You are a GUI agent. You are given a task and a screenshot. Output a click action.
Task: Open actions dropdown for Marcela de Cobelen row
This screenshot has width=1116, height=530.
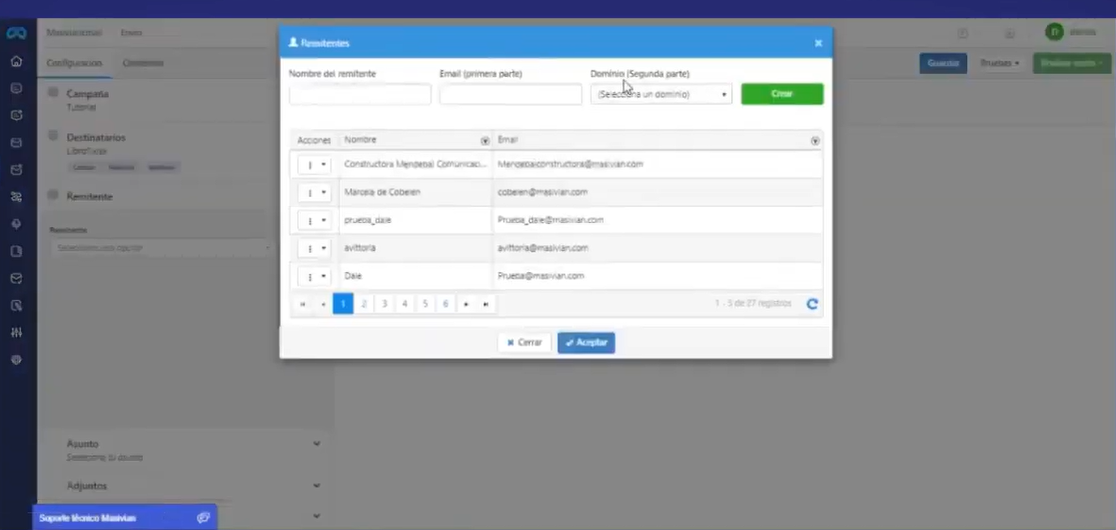click(314, 193)
